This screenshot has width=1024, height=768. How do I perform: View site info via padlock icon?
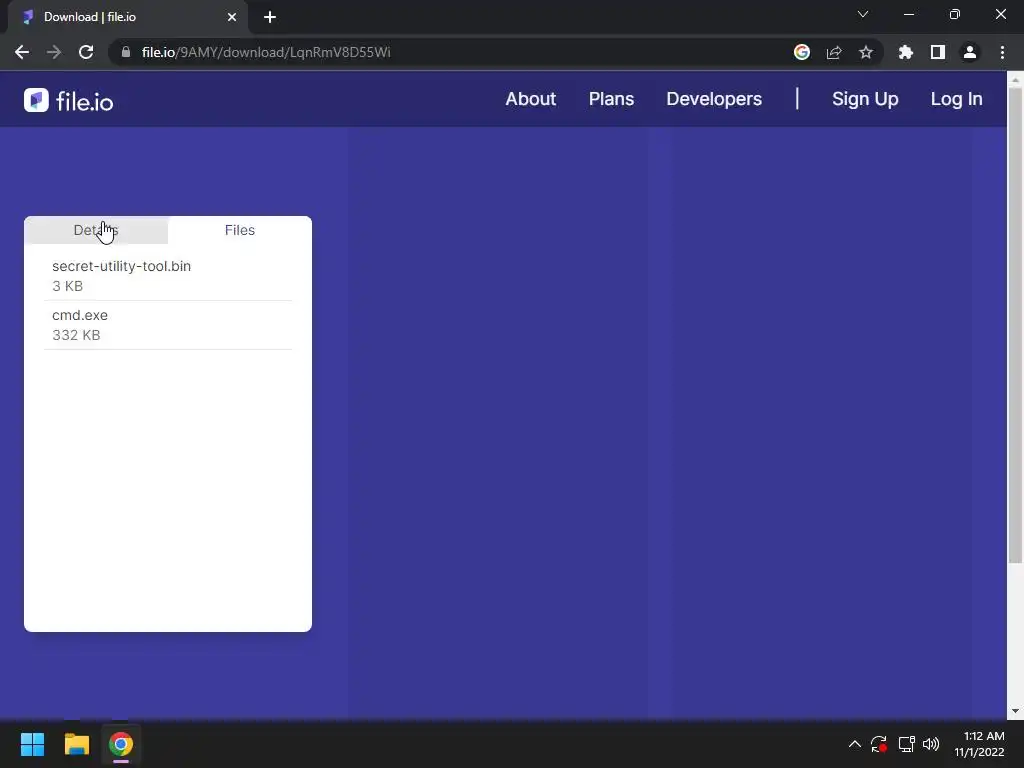click(x=126, y=52)
